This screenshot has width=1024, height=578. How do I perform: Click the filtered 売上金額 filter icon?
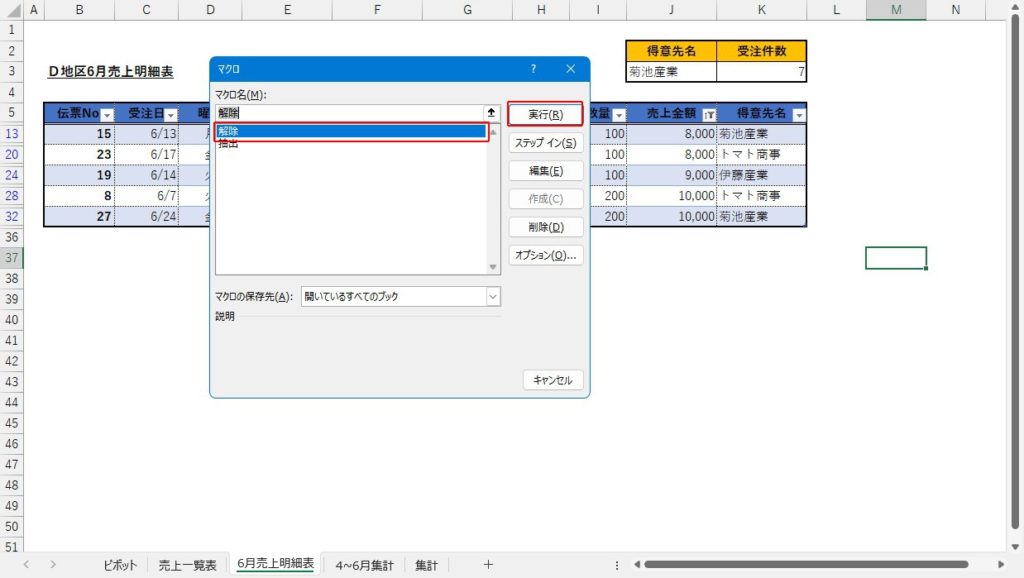[x=709, y=114]
